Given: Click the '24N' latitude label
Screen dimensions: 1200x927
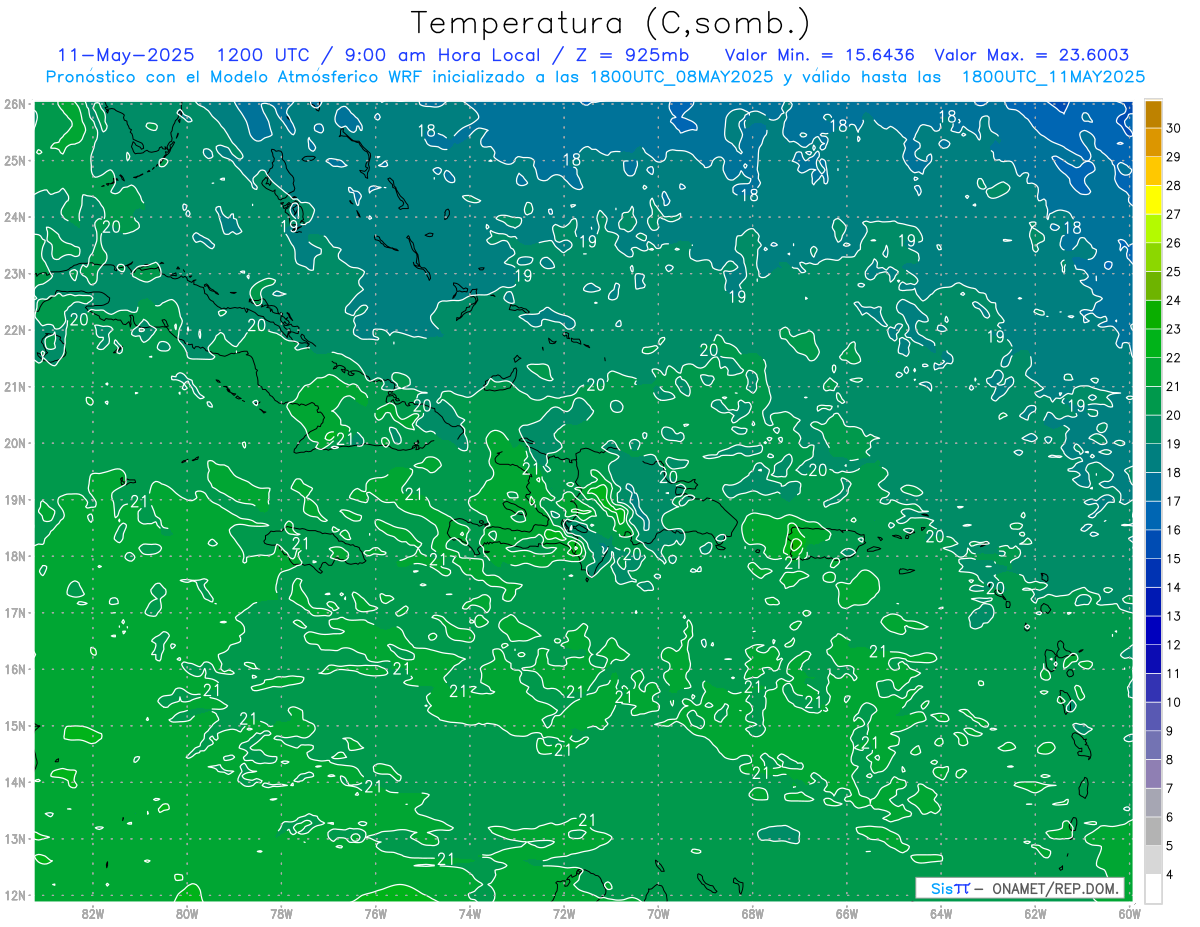Looking at the screenshot, I should [x=15, y=217].
